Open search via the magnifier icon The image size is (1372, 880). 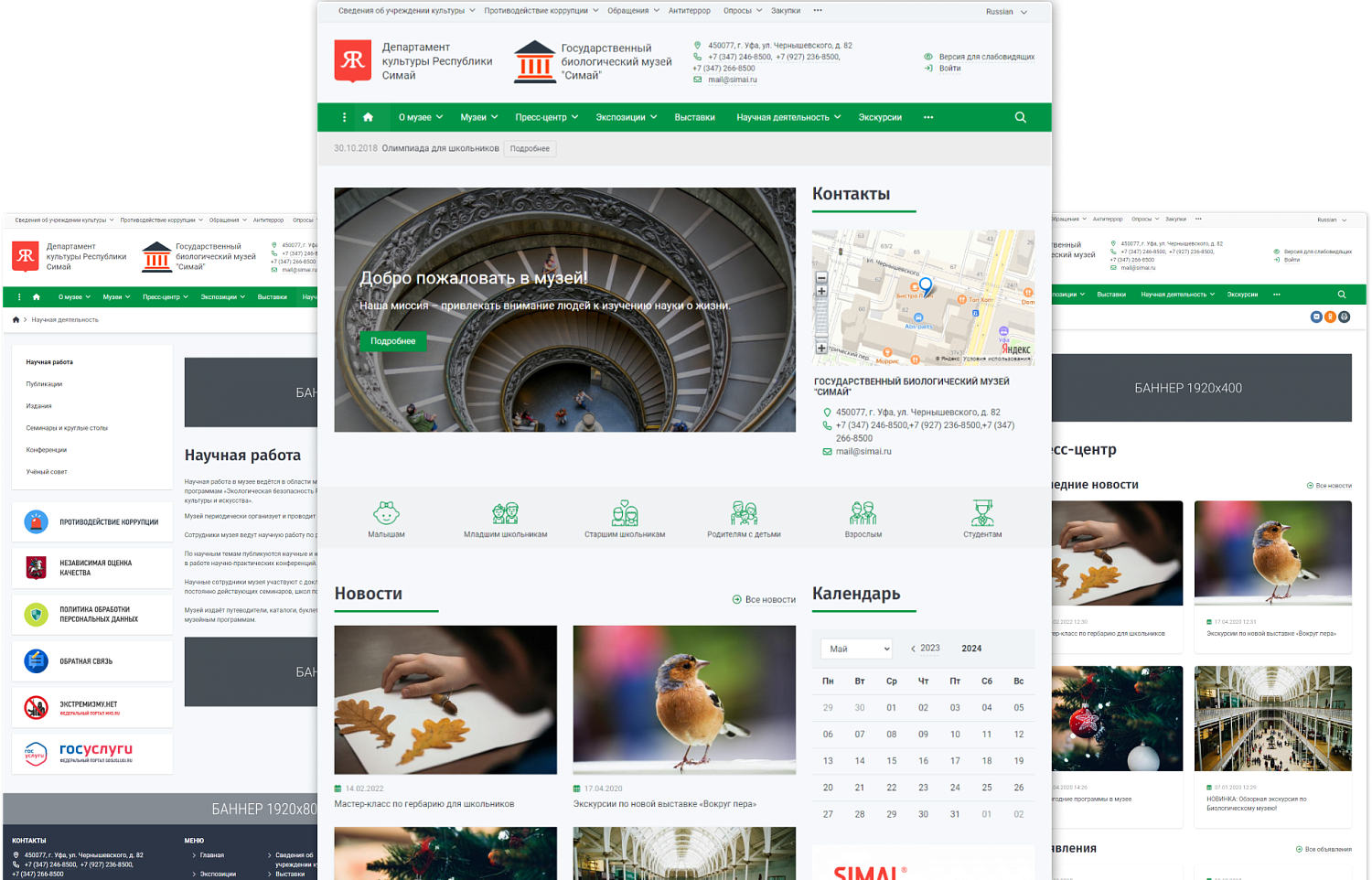point(1020,117)
